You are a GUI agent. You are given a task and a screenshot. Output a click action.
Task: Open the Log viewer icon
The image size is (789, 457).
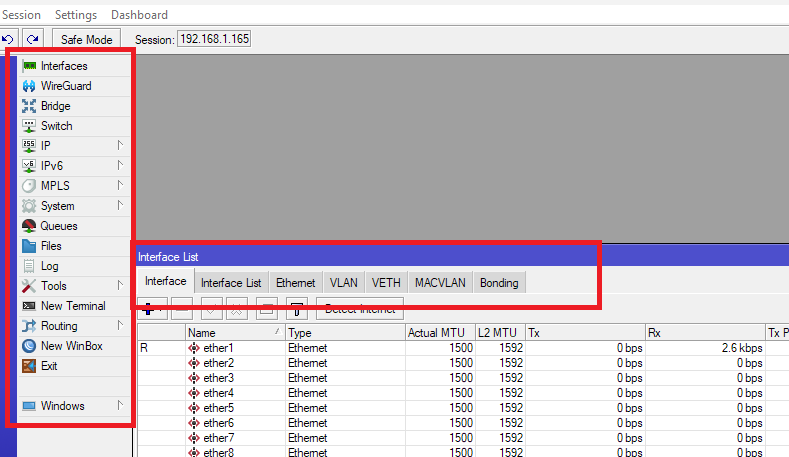pos(29,266)
